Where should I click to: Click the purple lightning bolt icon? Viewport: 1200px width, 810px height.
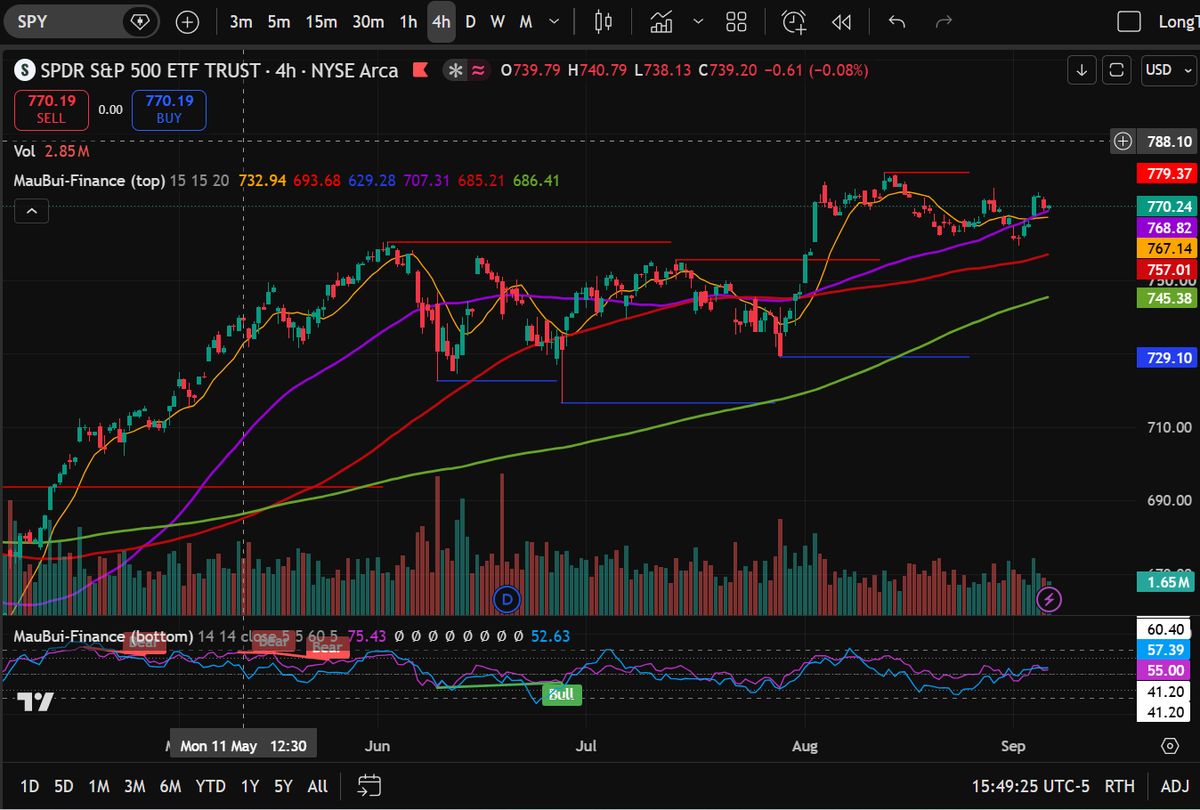pyautogui.click(x=1050, y=599)
